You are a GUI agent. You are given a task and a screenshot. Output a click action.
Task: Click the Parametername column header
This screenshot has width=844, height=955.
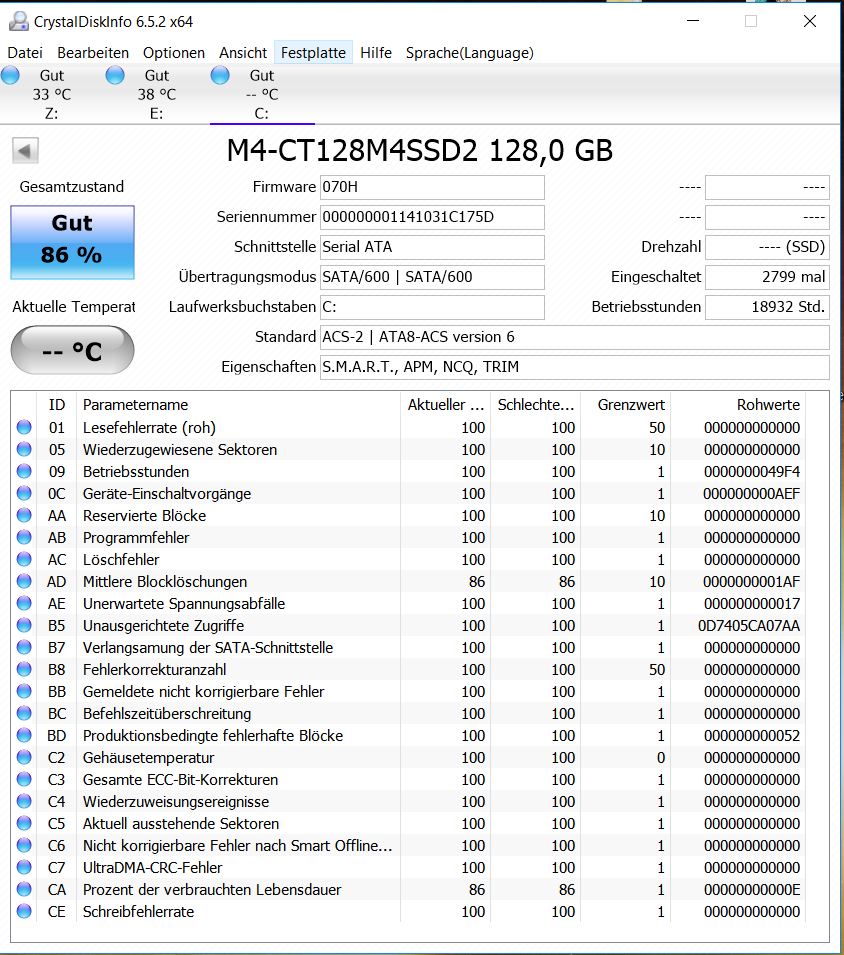(238, 405)
